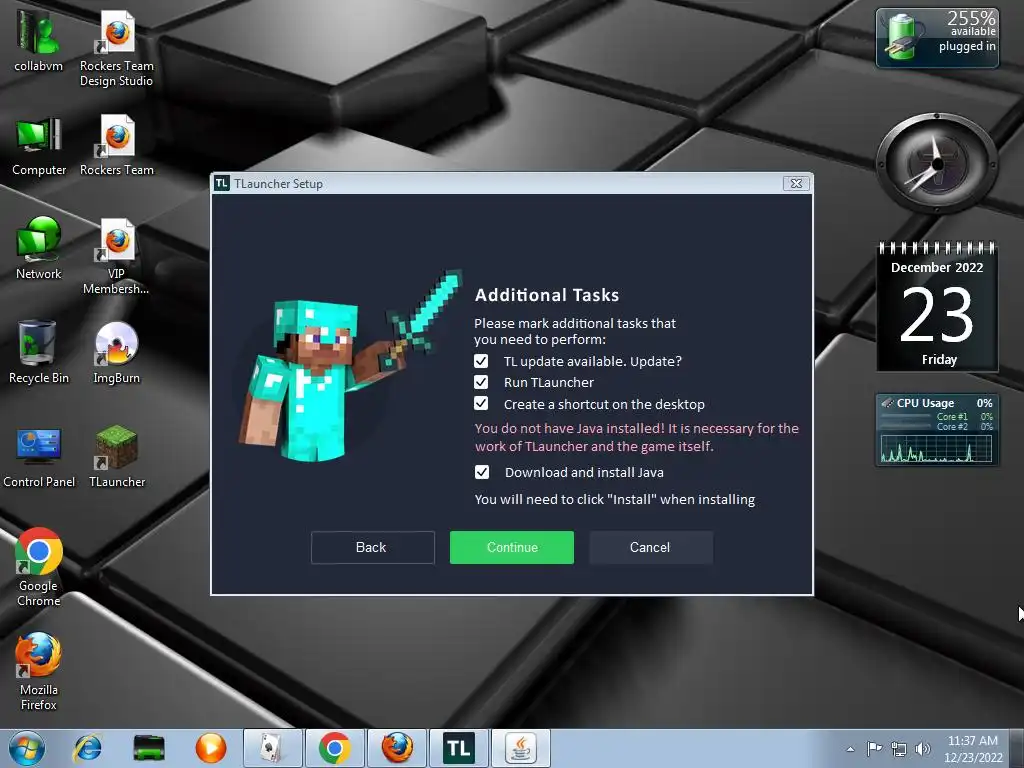Launch Internet Explorer from taskbar
Viewport: 1024px width, 768px height.
[88, 748]
